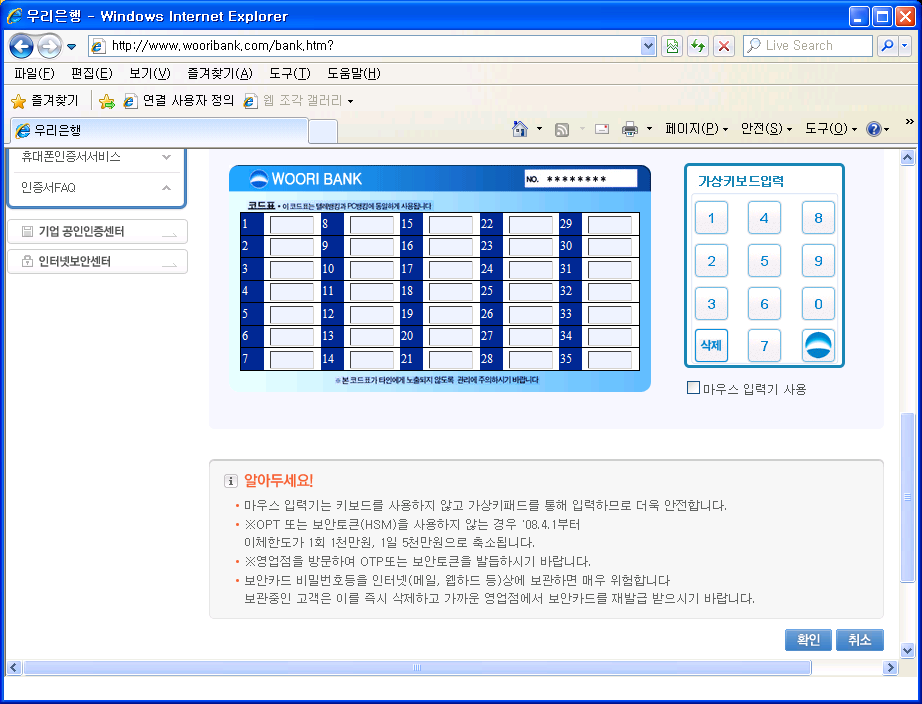Click code table input field 18
Viewport: 922px width, 704px height.
[x=451, y=291]
